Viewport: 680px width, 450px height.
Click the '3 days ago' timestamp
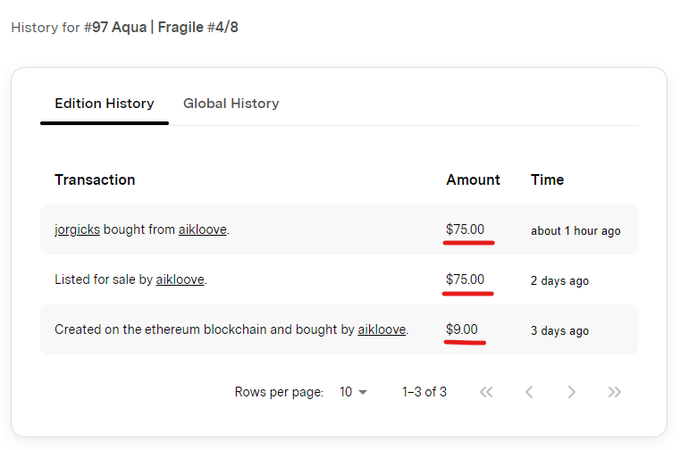pos(559,330)
